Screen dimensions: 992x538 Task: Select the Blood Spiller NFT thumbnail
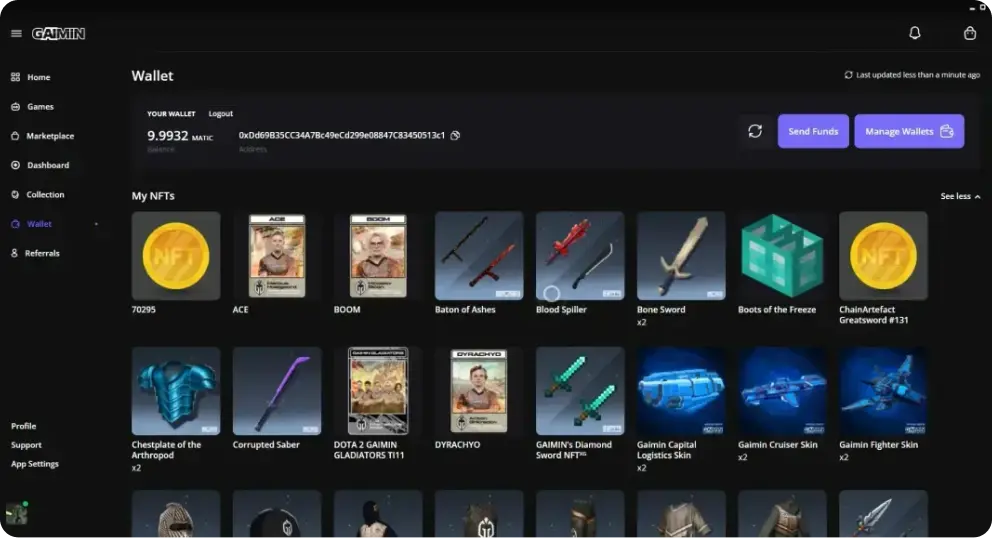[580, 256]
